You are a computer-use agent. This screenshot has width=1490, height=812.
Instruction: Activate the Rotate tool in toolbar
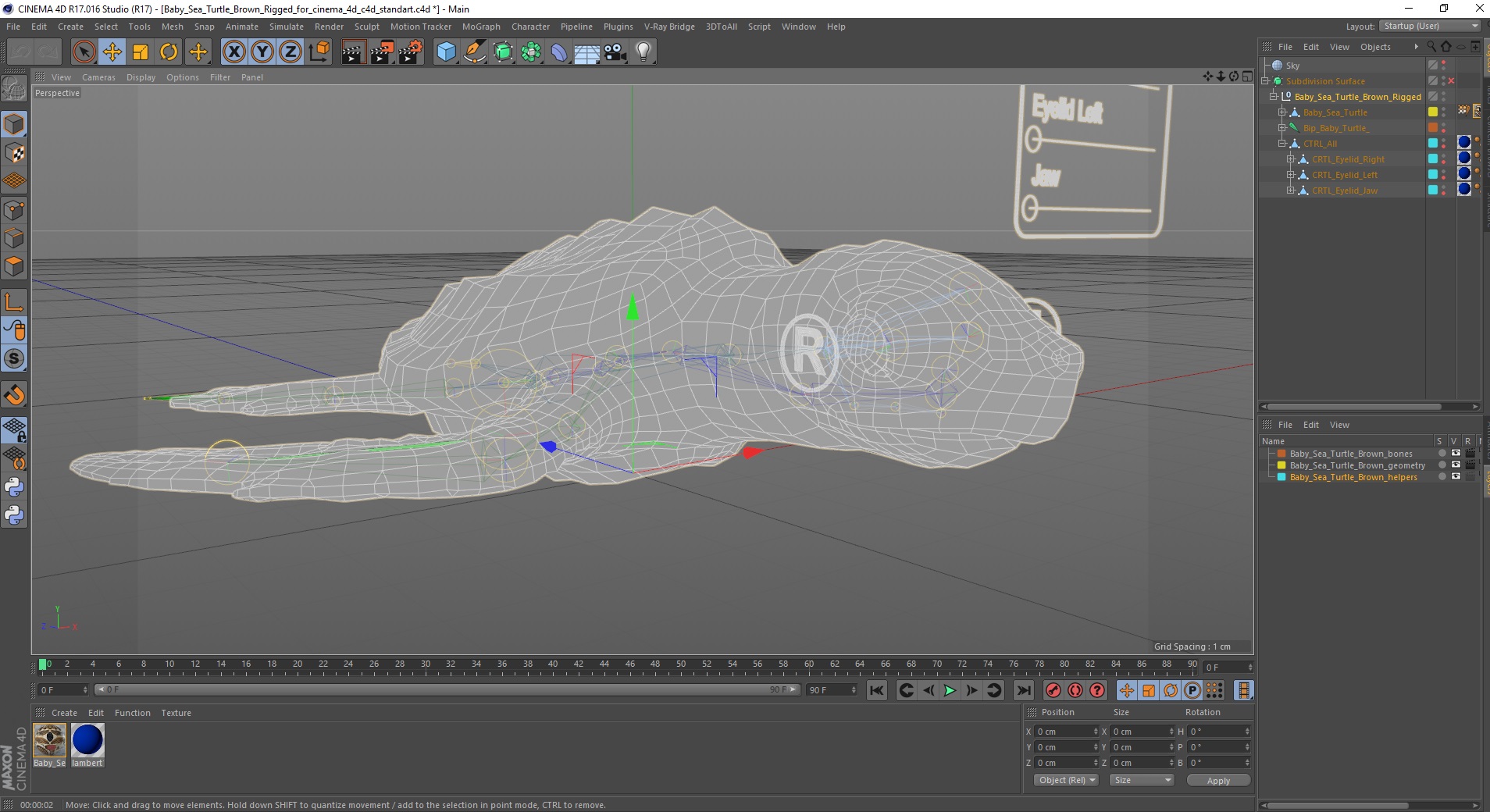169,52
